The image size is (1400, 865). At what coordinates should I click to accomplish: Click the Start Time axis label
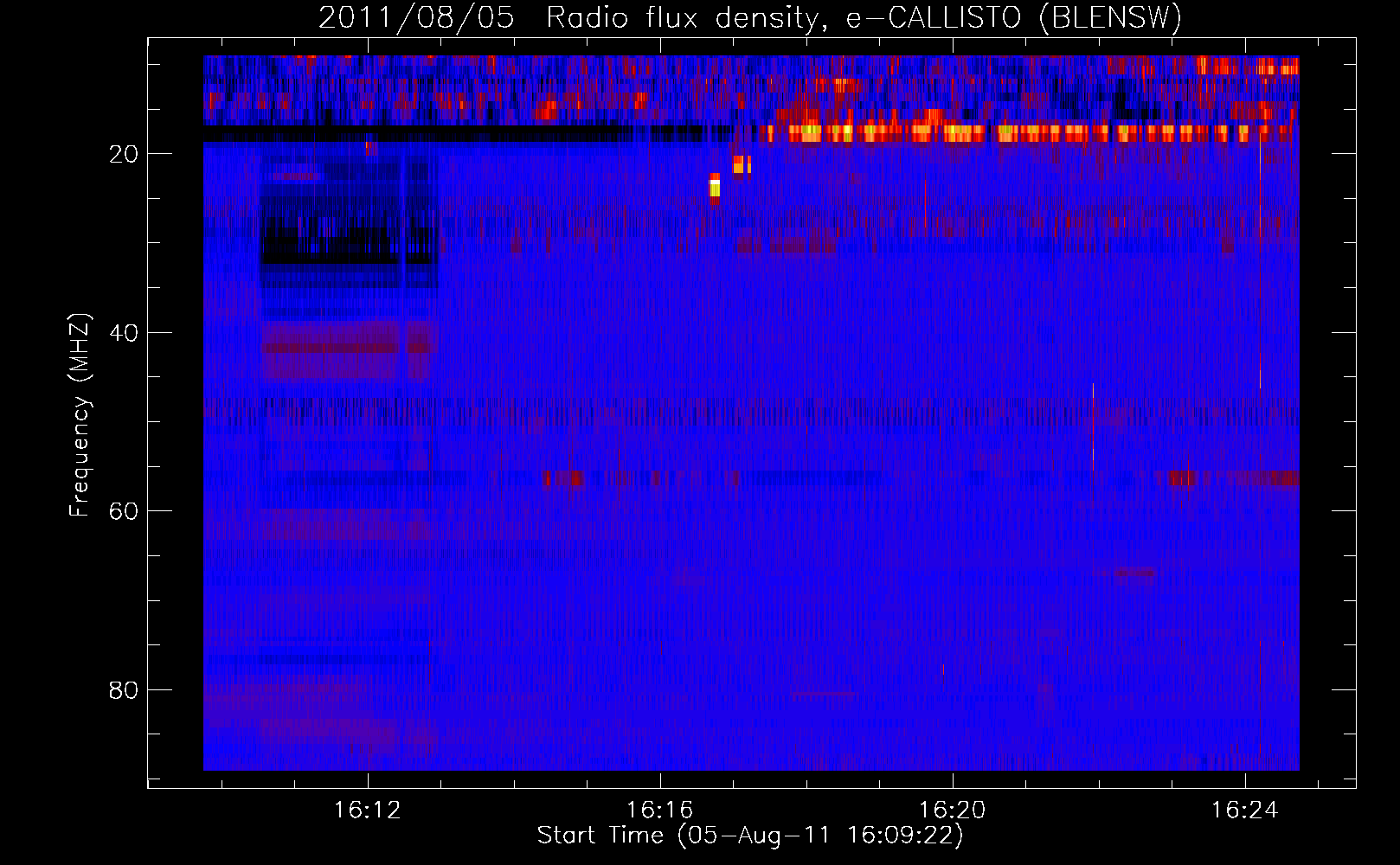749,836
